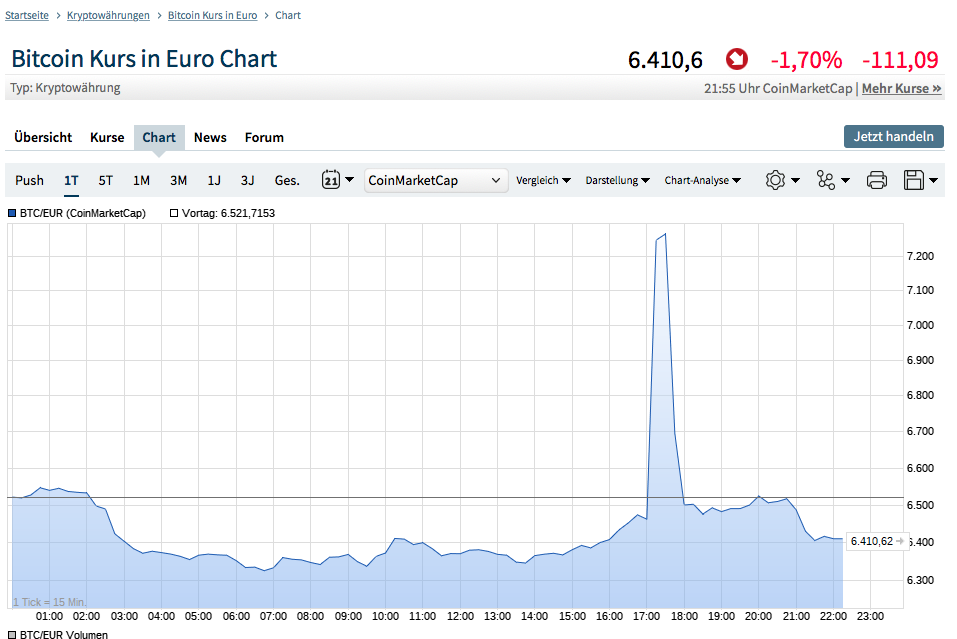Viewport: 957px width, 639px height.
Task: Click the -1,70% change value
Action: coord(806,60)
